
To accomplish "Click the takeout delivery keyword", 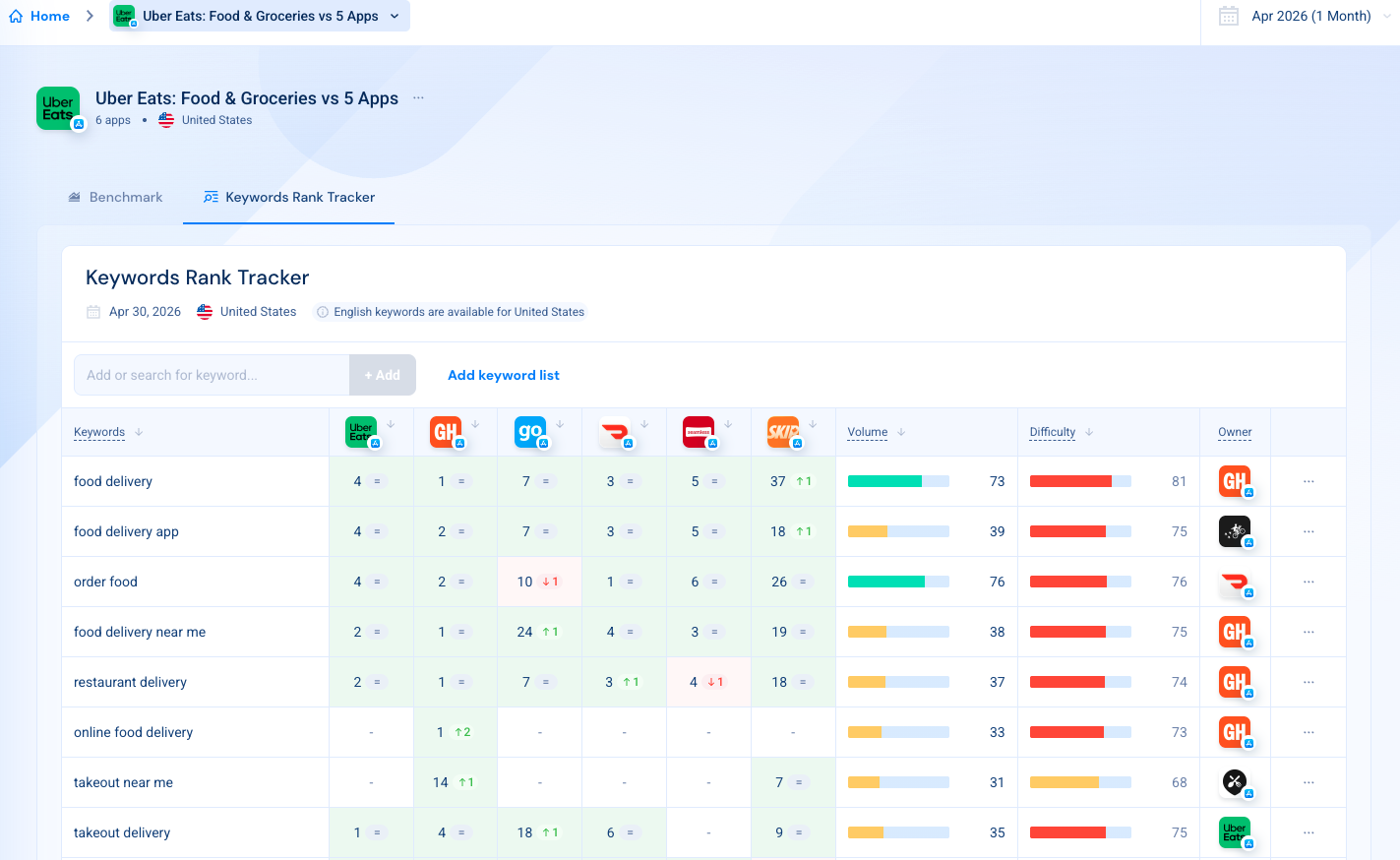I will [122, 832].
